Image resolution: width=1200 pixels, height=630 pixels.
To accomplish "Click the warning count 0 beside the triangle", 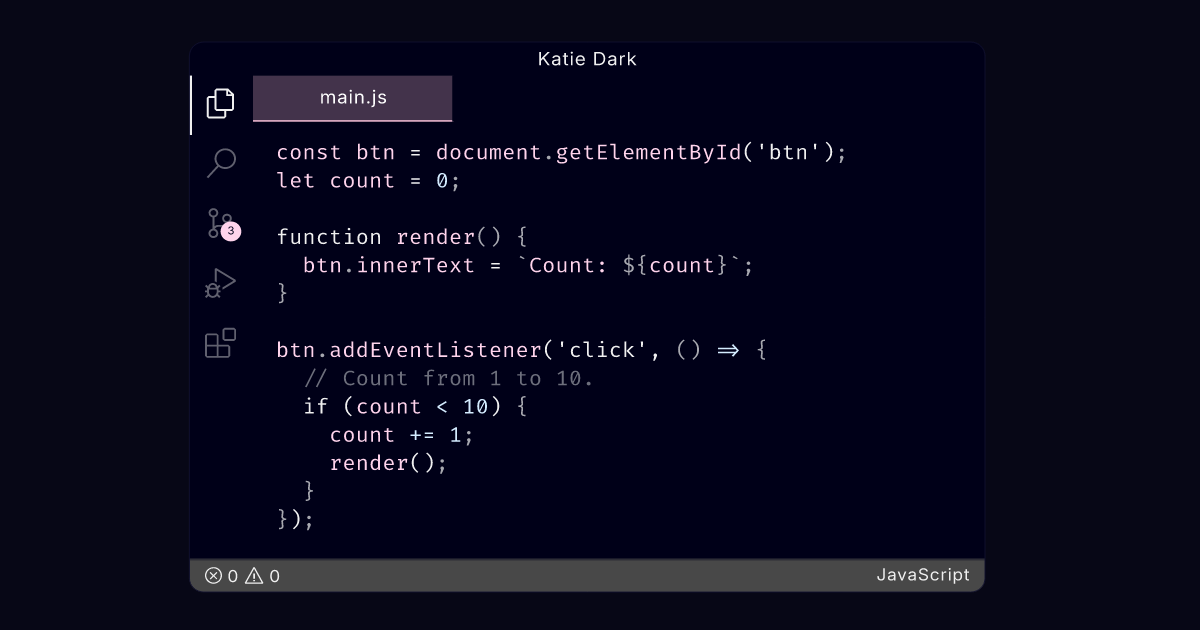I will (x=275, y=576).
